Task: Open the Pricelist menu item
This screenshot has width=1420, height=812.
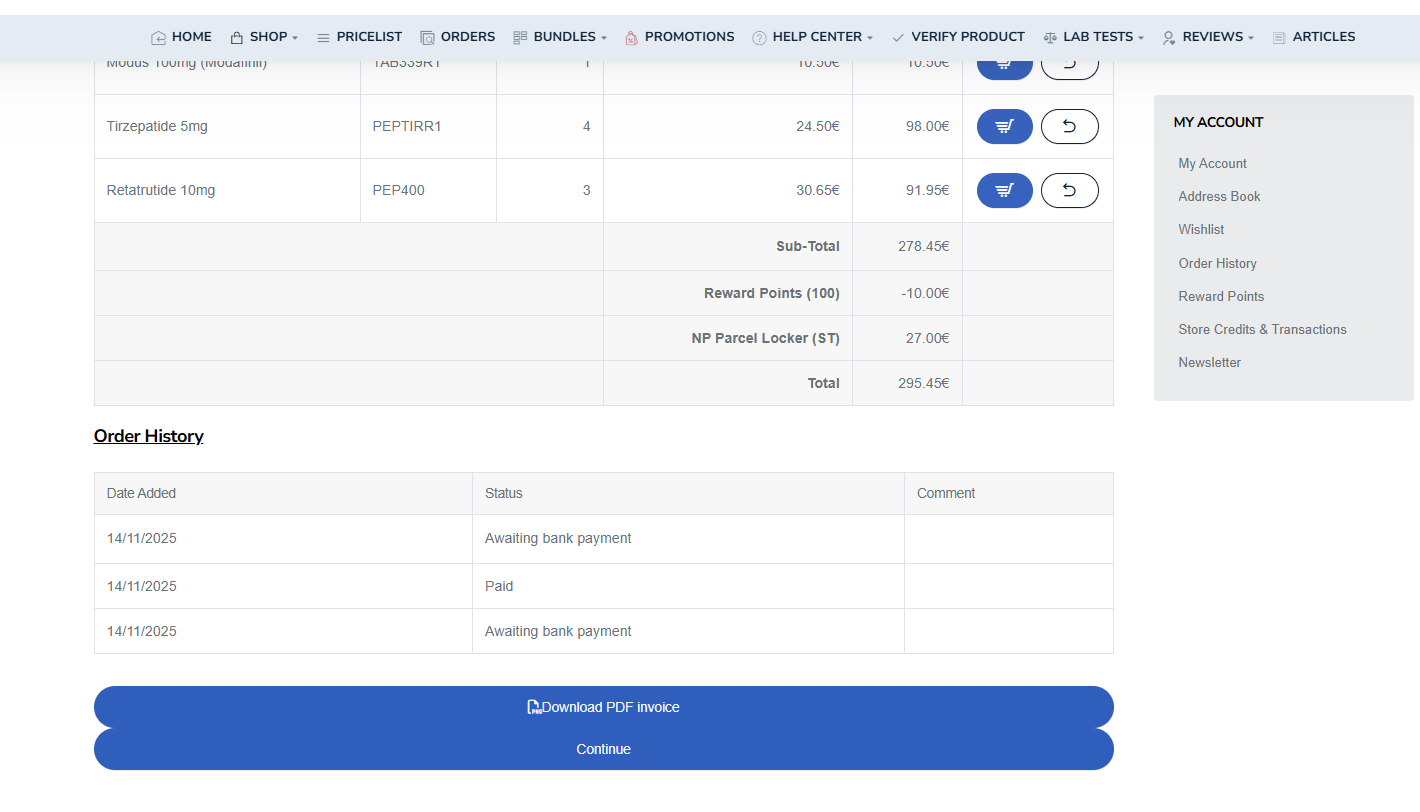Action: [x=359, y=37]
